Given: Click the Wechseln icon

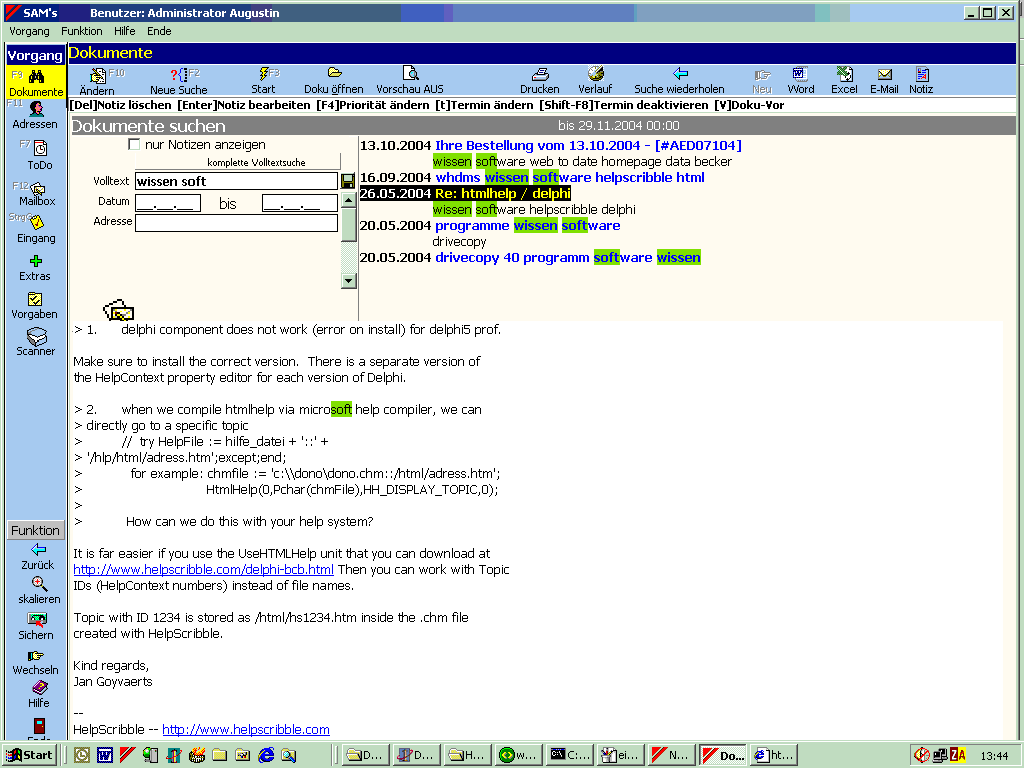Looking at the screenshot, I should point(35,661).
